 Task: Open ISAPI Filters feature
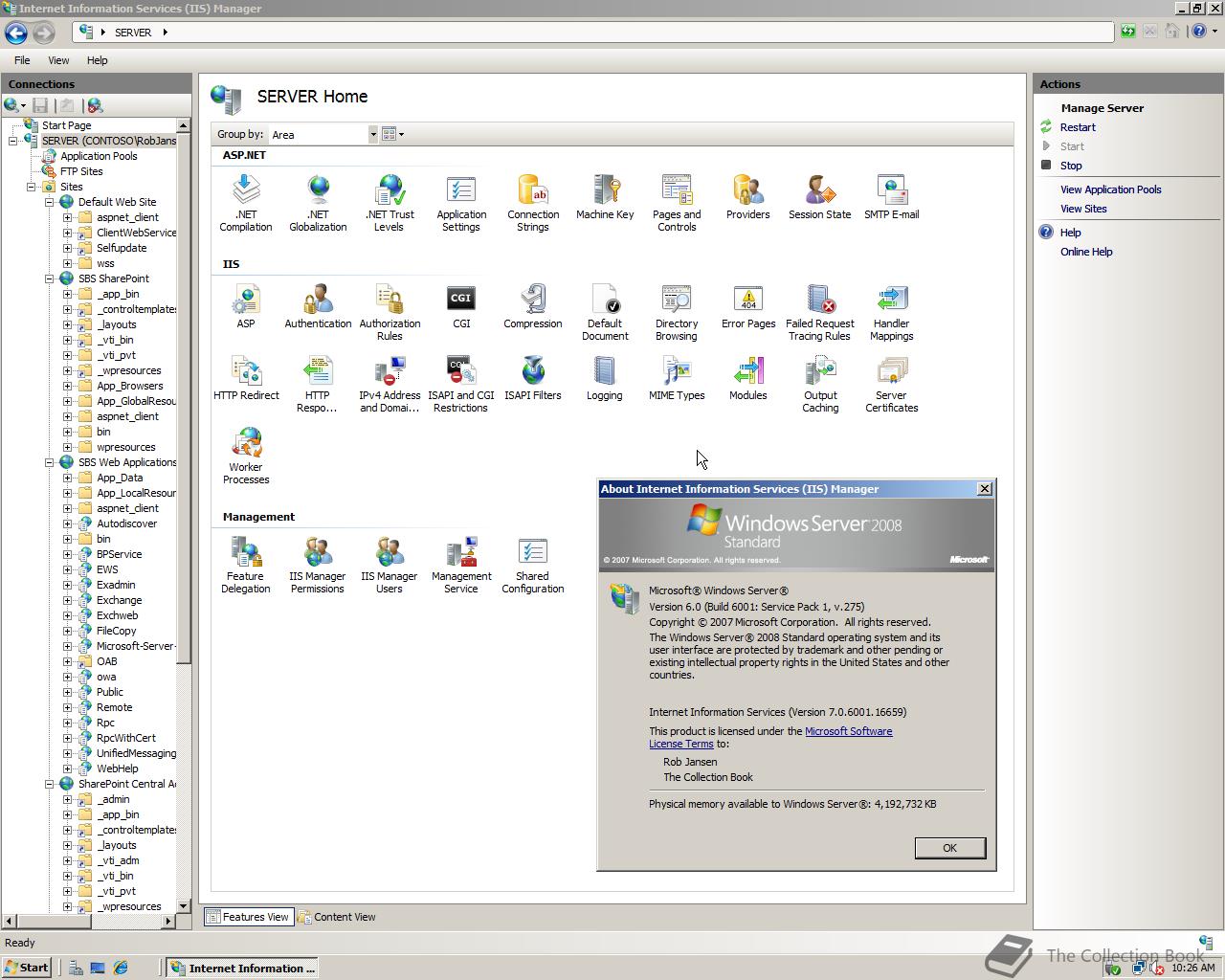pyautogui.click(x=533, y=378)
